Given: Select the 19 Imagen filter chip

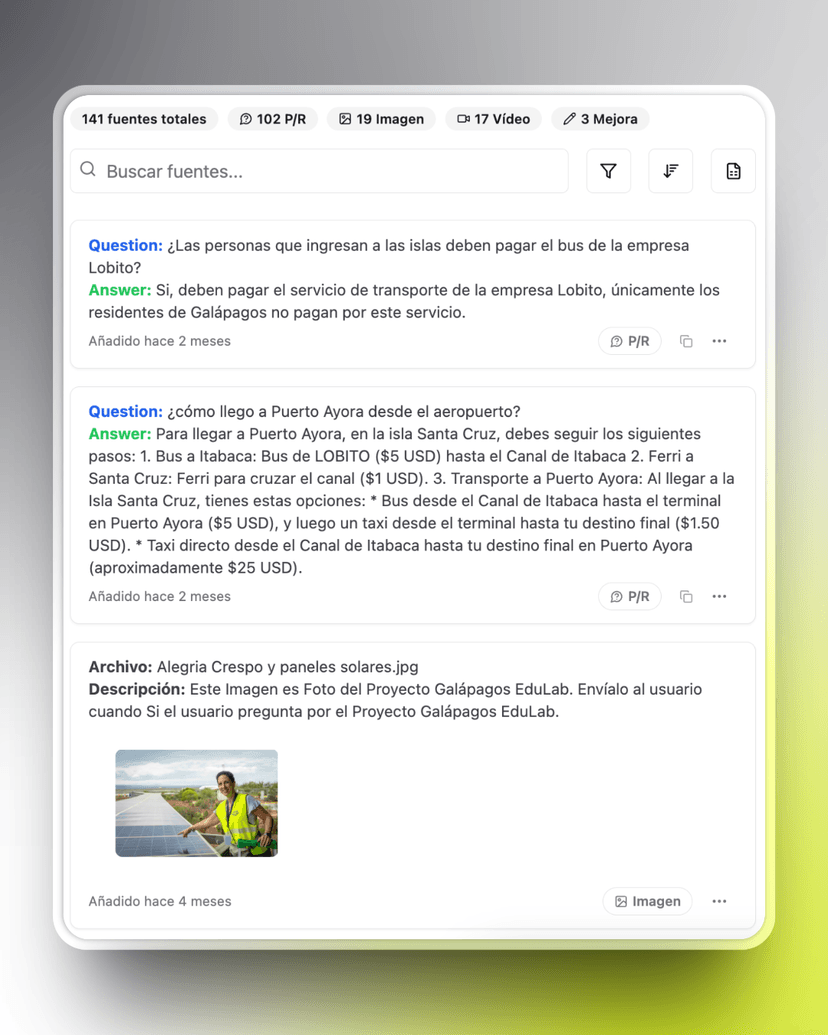Looking at the screenshot, I should 381,119.
